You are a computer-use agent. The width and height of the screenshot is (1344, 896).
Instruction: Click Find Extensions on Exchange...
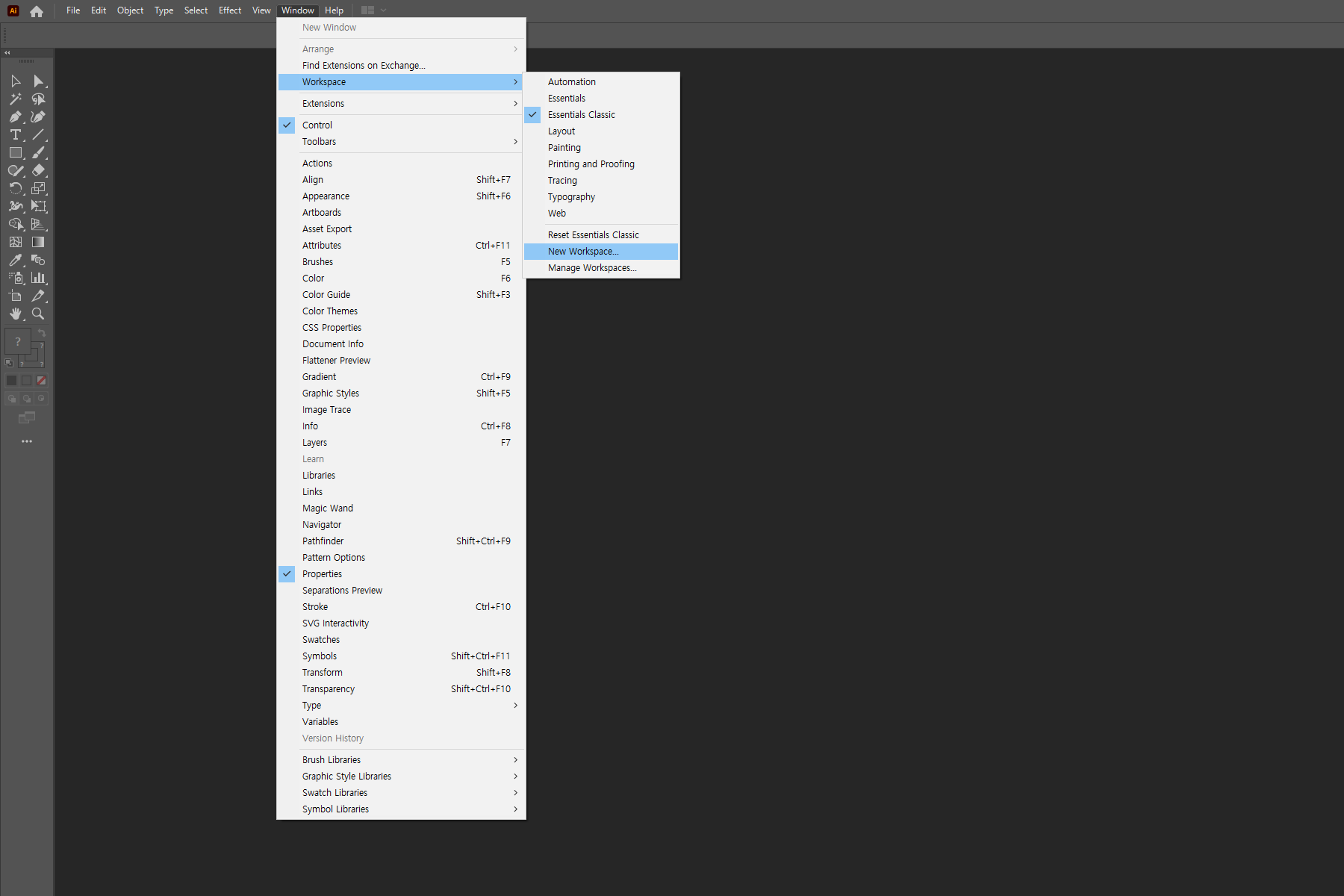coord(402,66)
